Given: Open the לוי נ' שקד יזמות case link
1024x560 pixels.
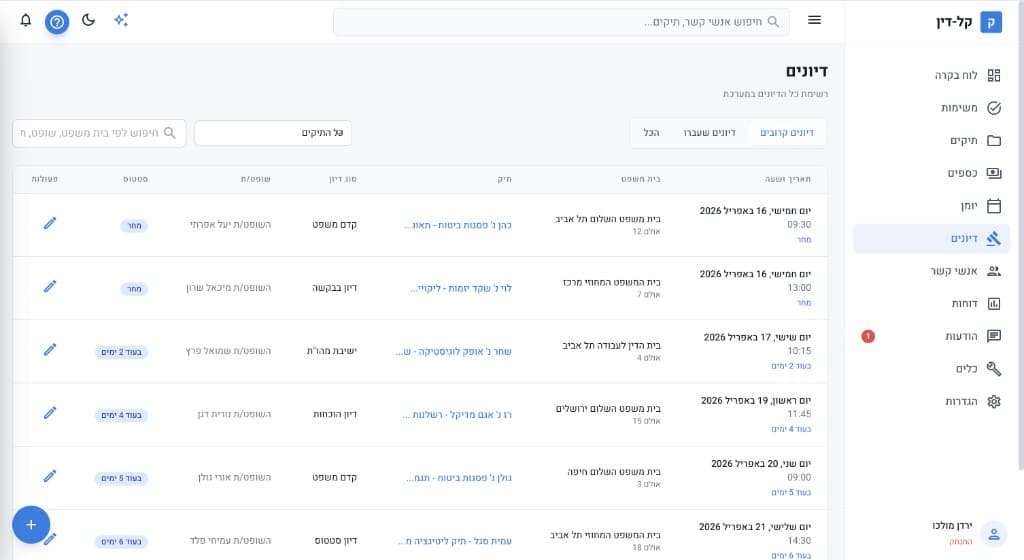Looking at the screenshot, I should (x=461, y=288).
